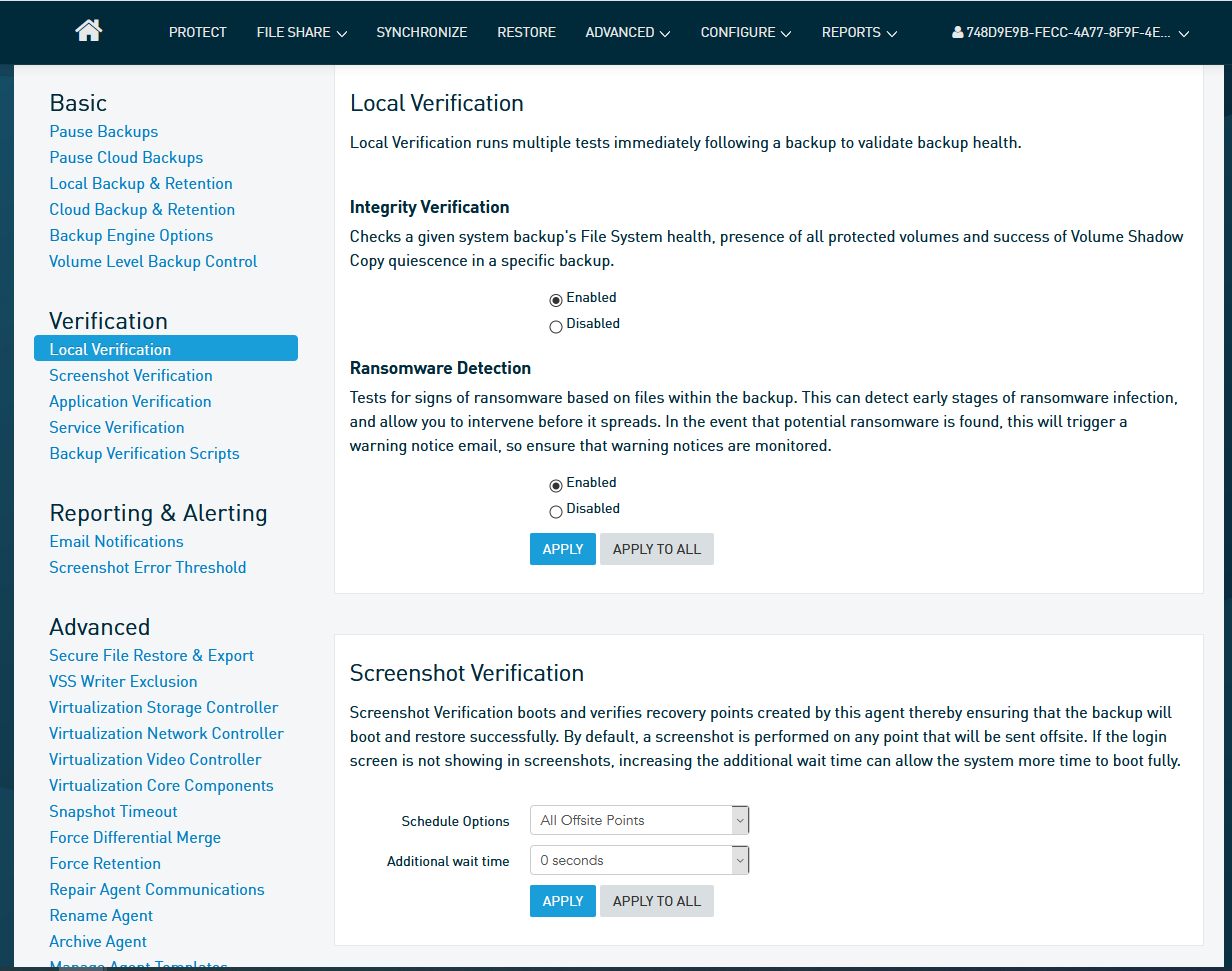Click the Verification sidebar heading
The width and height of the screenshot is (1232, 971).
tap(109, 321)
